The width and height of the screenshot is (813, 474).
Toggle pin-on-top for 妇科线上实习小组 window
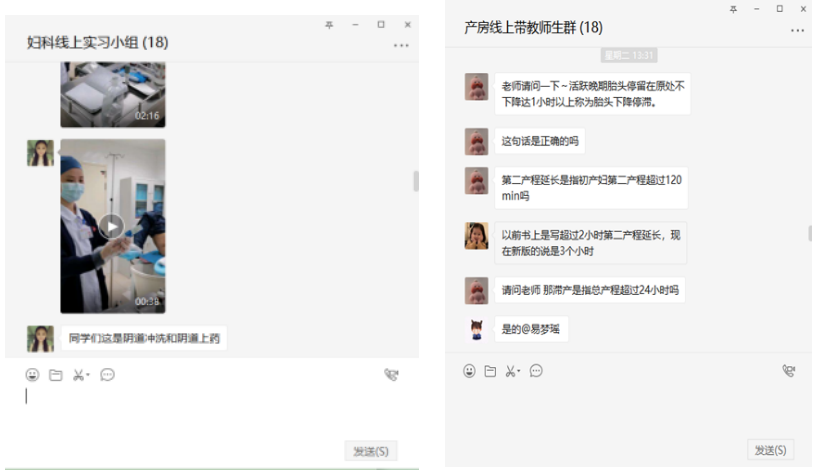click(x=330, y=24)
